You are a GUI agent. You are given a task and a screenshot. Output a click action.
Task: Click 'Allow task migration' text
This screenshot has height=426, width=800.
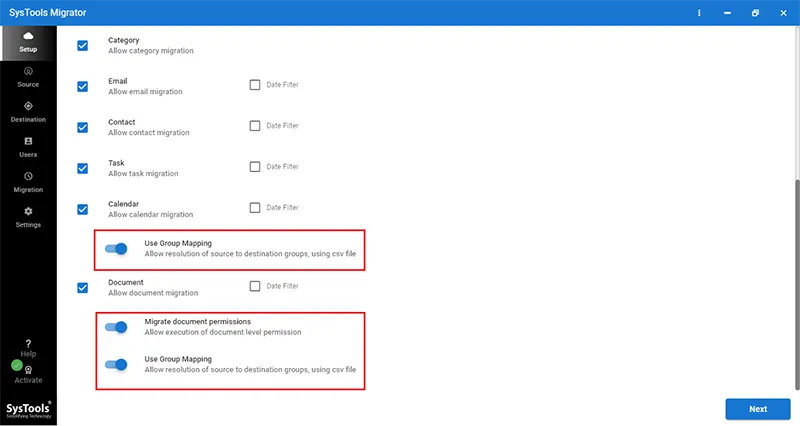(x=143, y=173)
